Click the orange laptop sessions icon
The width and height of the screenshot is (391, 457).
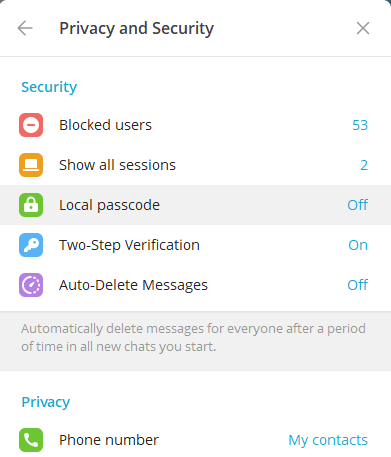tap(31, 165)
